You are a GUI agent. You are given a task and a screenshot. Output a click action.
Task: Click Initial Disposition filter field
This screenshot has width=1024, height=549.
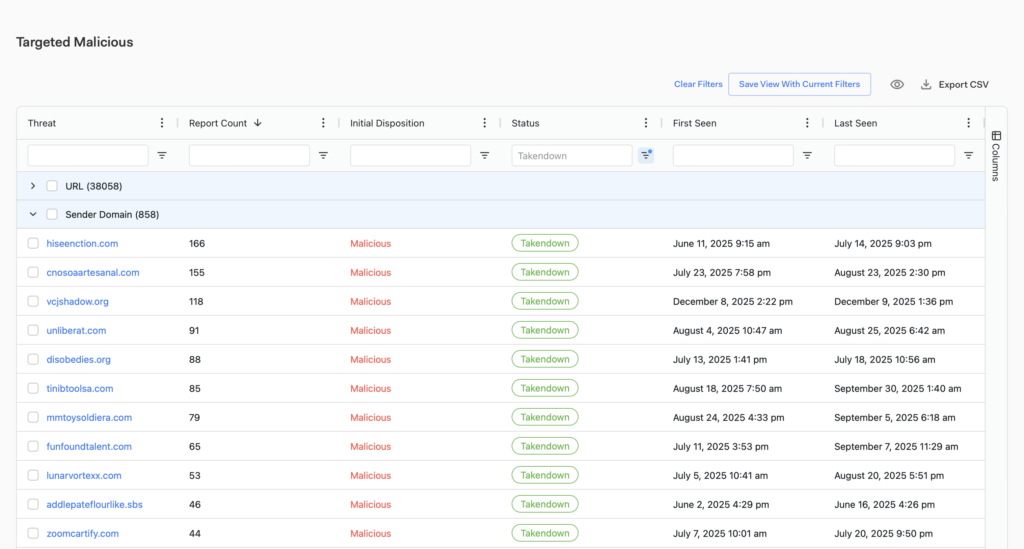tap(411, 155)
